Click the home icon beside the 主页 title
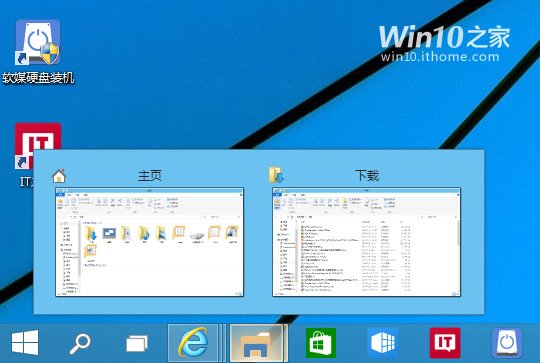Image resolution: width=540 pixels, height=363 pixels. coord(59,176)
